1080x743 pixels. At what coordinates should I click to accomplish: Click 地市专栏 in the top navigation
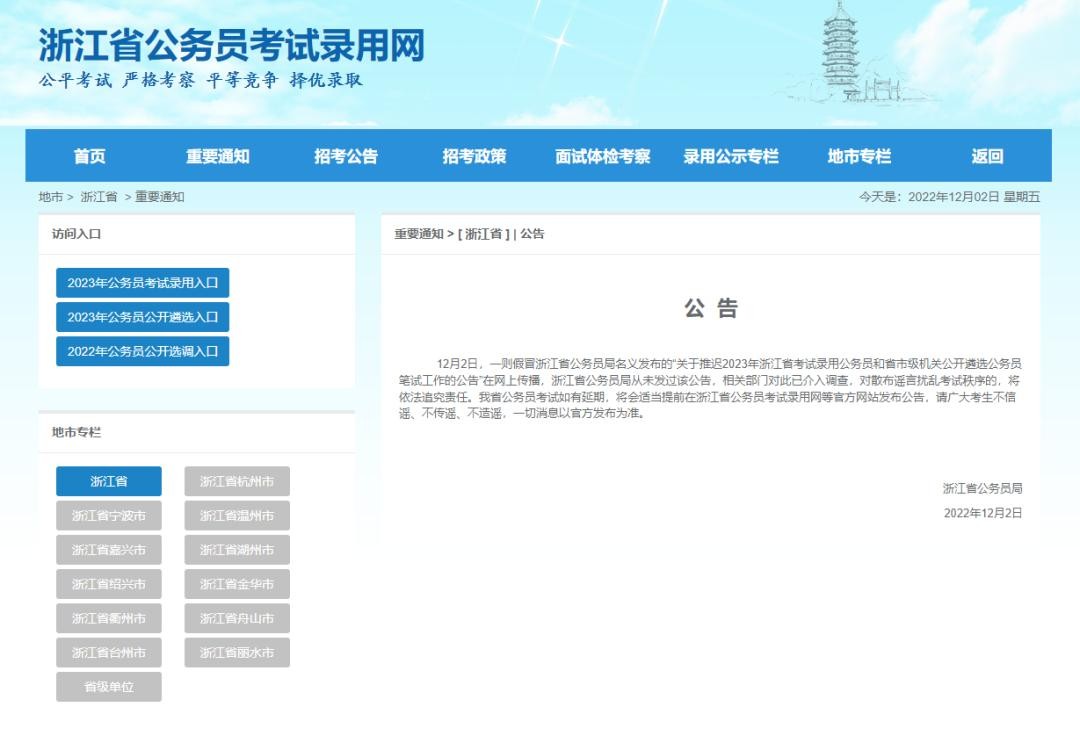point(859,156)
